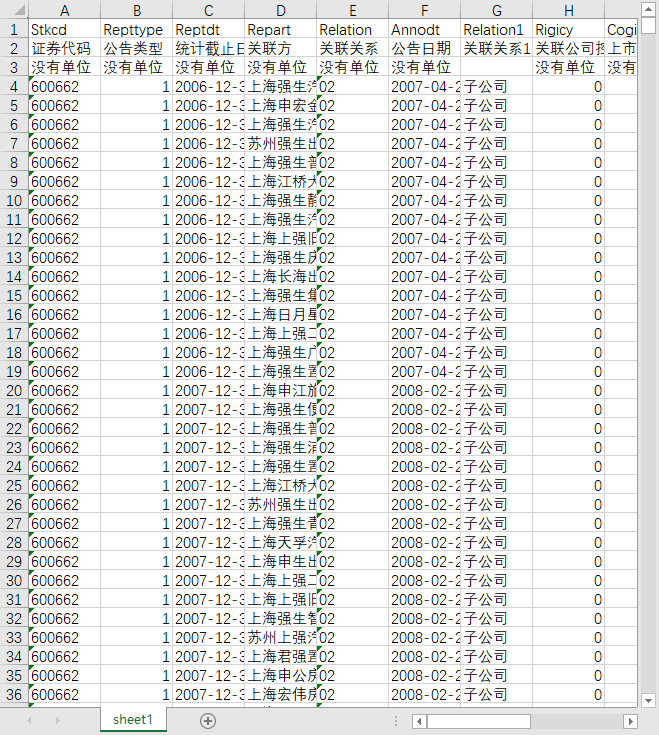Click the Relation header cell in column E
Image resolution: width=659 pixels, height=735 pixels.
point(352,30)
